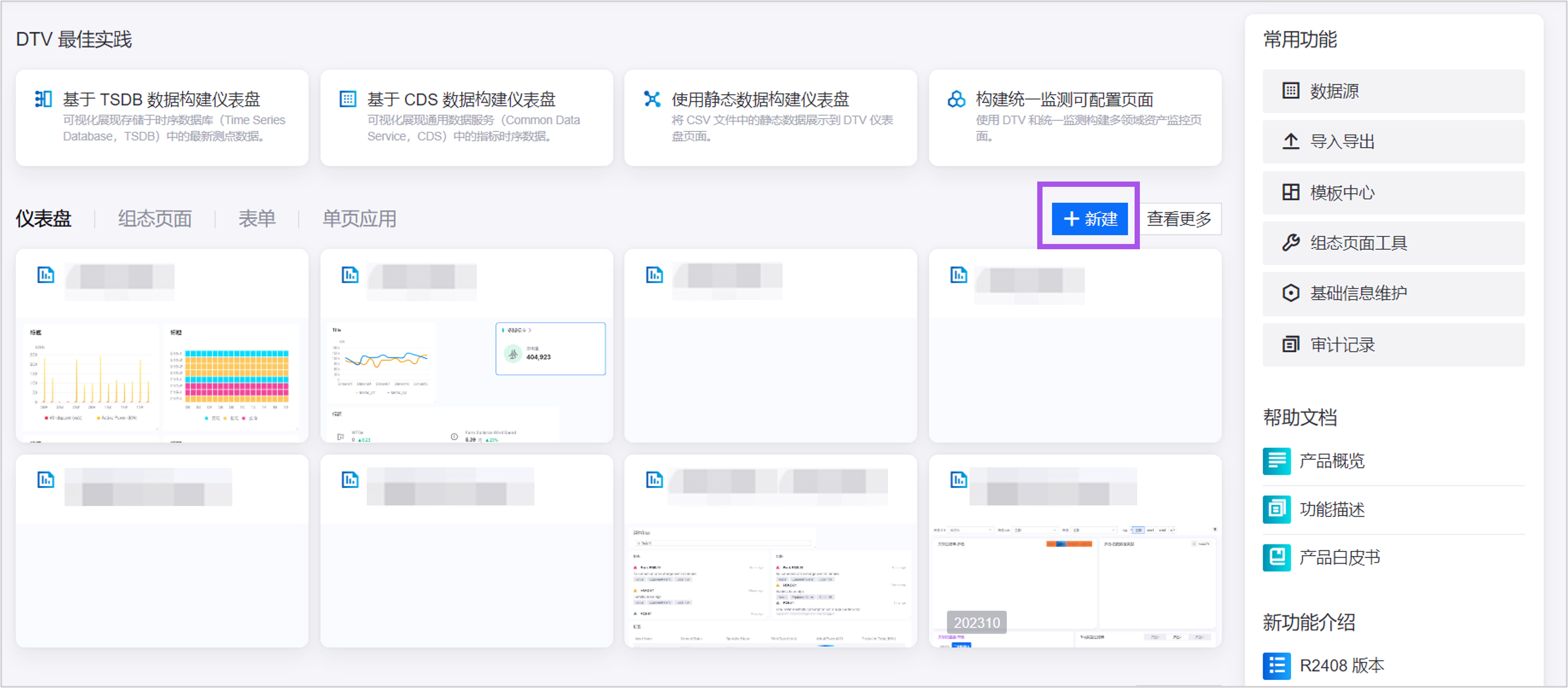The height and width of the screenshot is (688, 1568).
Task: Open the 功能描述 help link
Action: [1331, 509]
